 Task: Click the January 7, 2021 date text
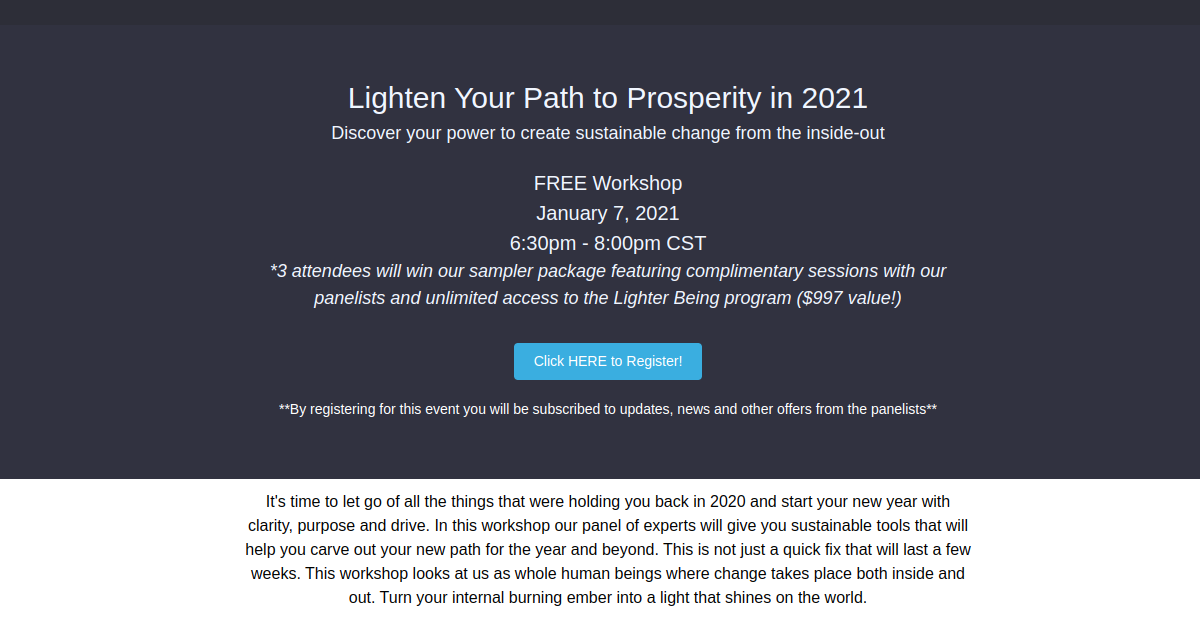point(607,213)
